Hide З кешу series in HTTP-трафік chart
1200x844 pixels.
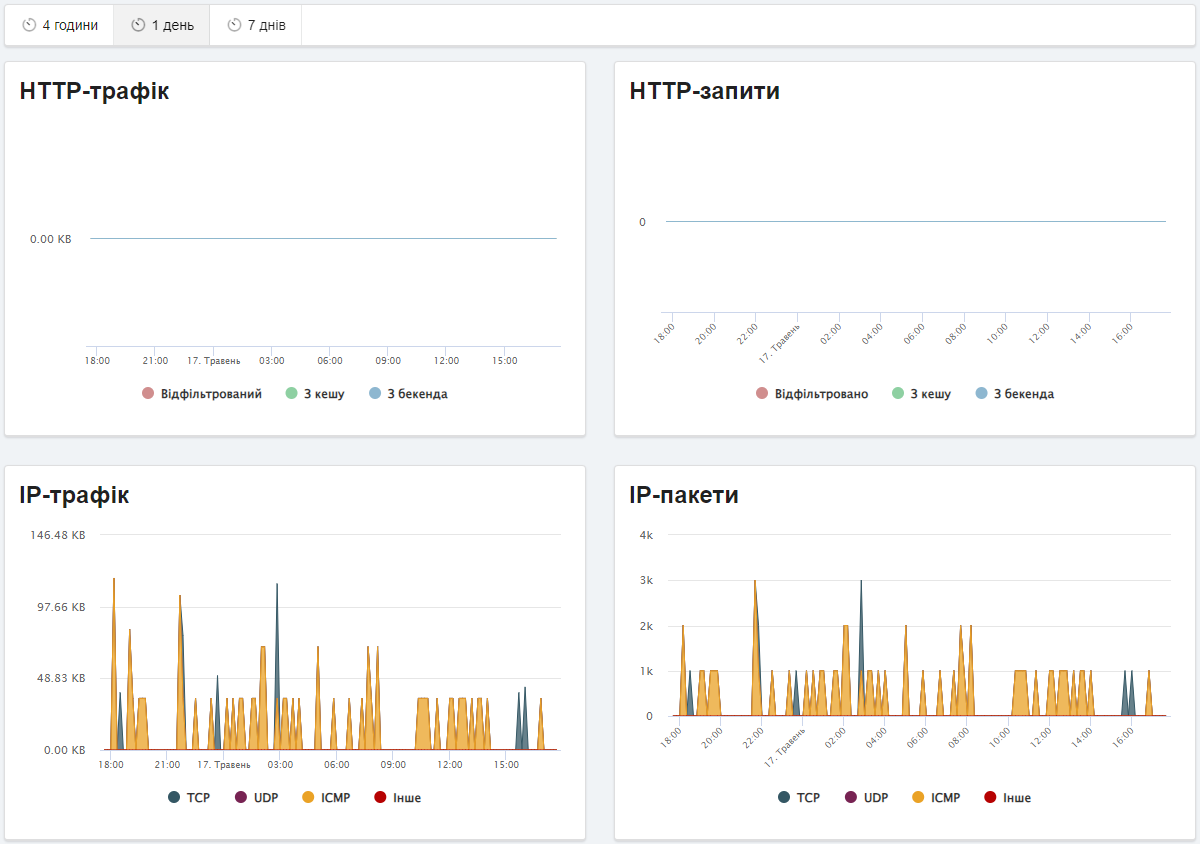(x=323, y=394)
